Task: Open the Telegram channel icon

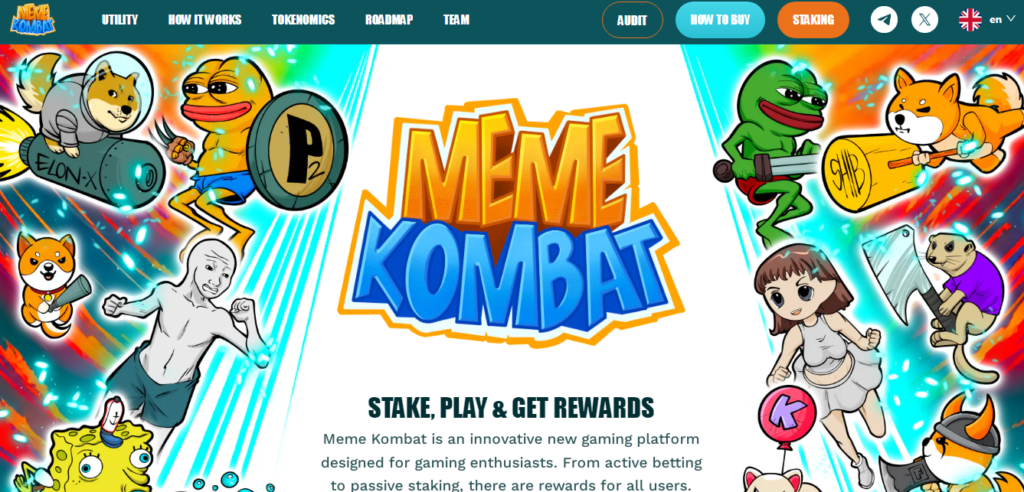Action: click(x=884, y=20)
